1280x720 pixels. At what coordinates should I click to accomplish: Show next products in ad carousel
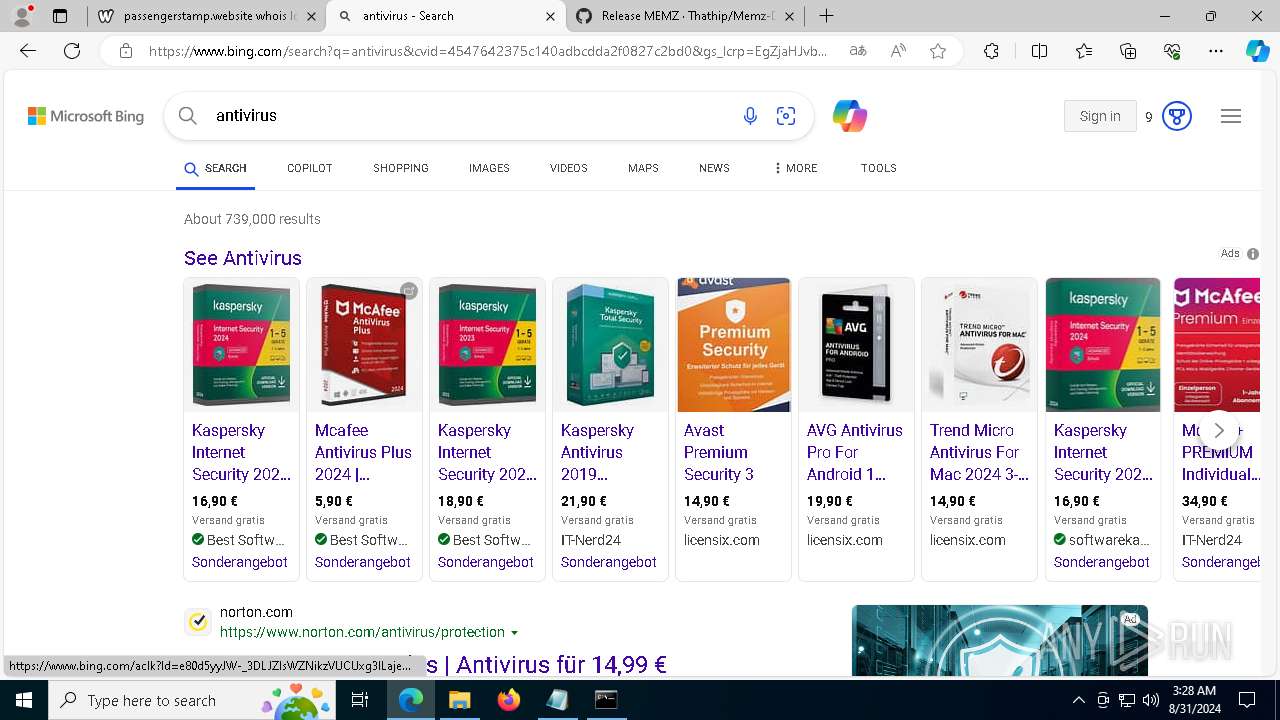coord(1218,430)
